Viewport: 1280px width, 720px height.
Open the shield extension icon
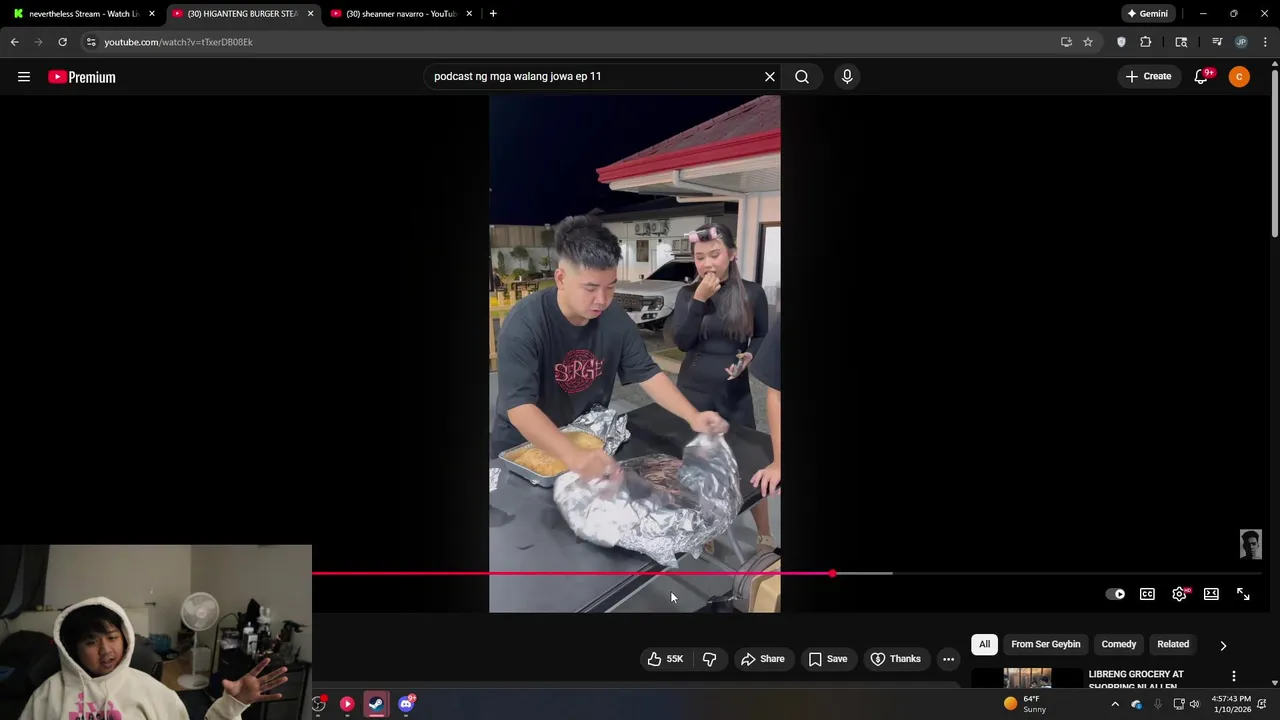coord(1121,42)
